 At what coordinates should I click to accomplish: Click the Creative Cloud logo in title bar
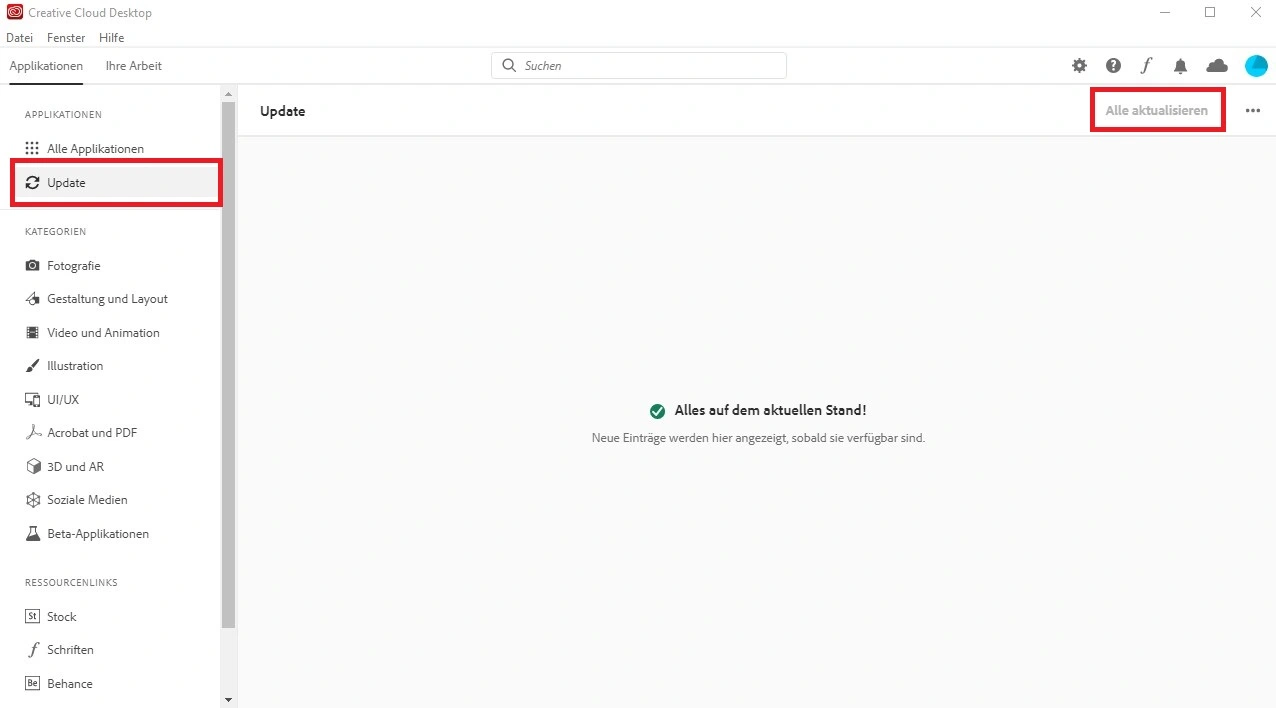click(15, 13)
